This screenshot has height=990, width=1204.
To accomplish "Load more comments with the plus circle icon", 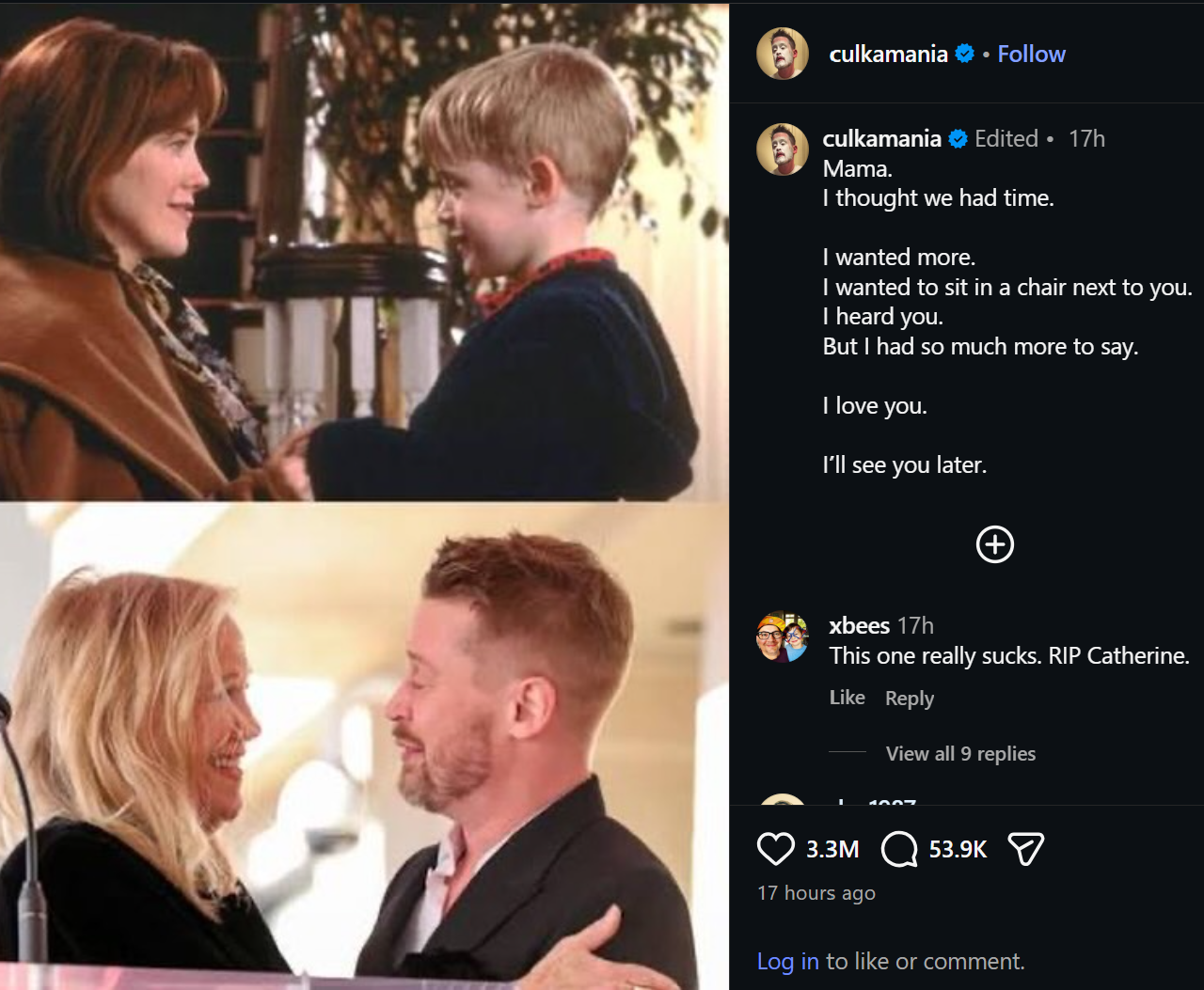I will (994, 544).
